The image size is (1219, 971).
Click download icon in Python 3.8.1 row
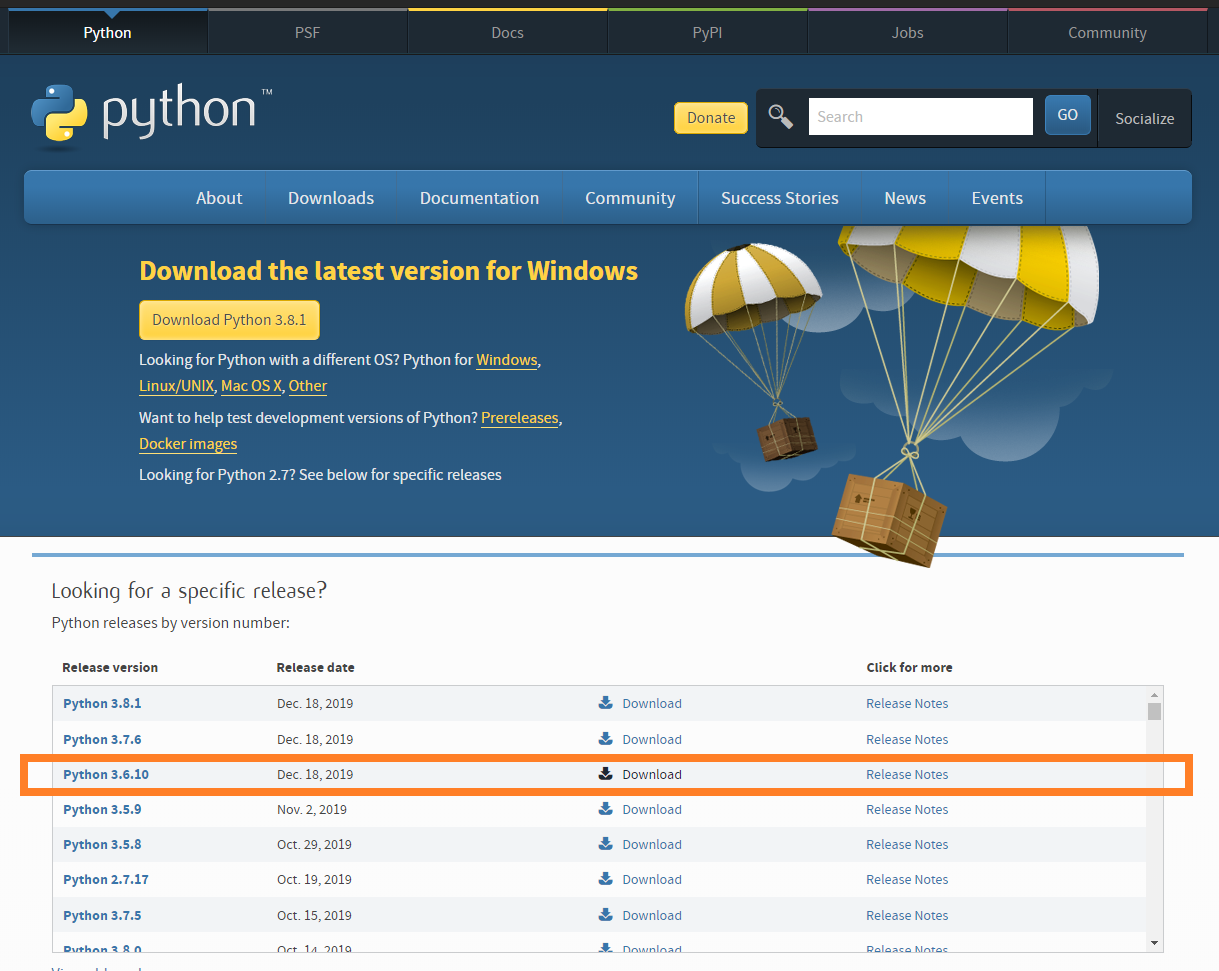[x=606, y=703]
